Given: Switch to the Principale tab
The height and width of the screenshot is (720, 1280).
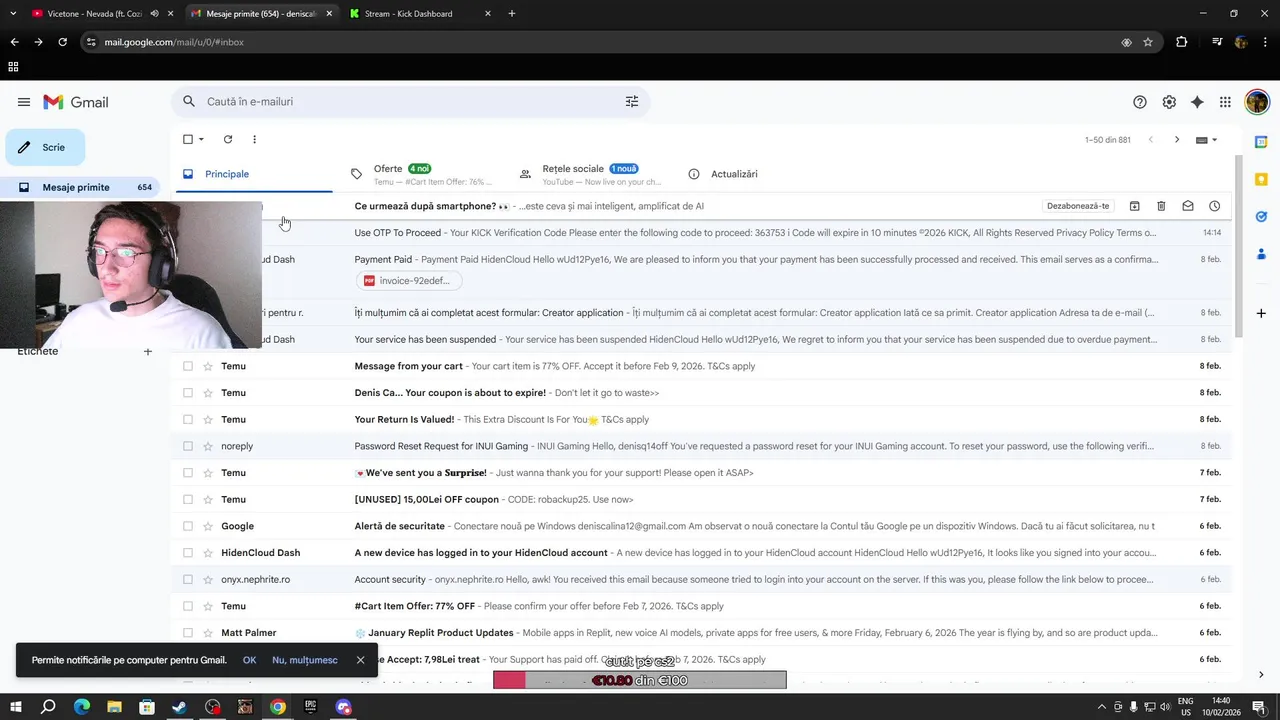Looking at the screenshot, I should [252, 174].
